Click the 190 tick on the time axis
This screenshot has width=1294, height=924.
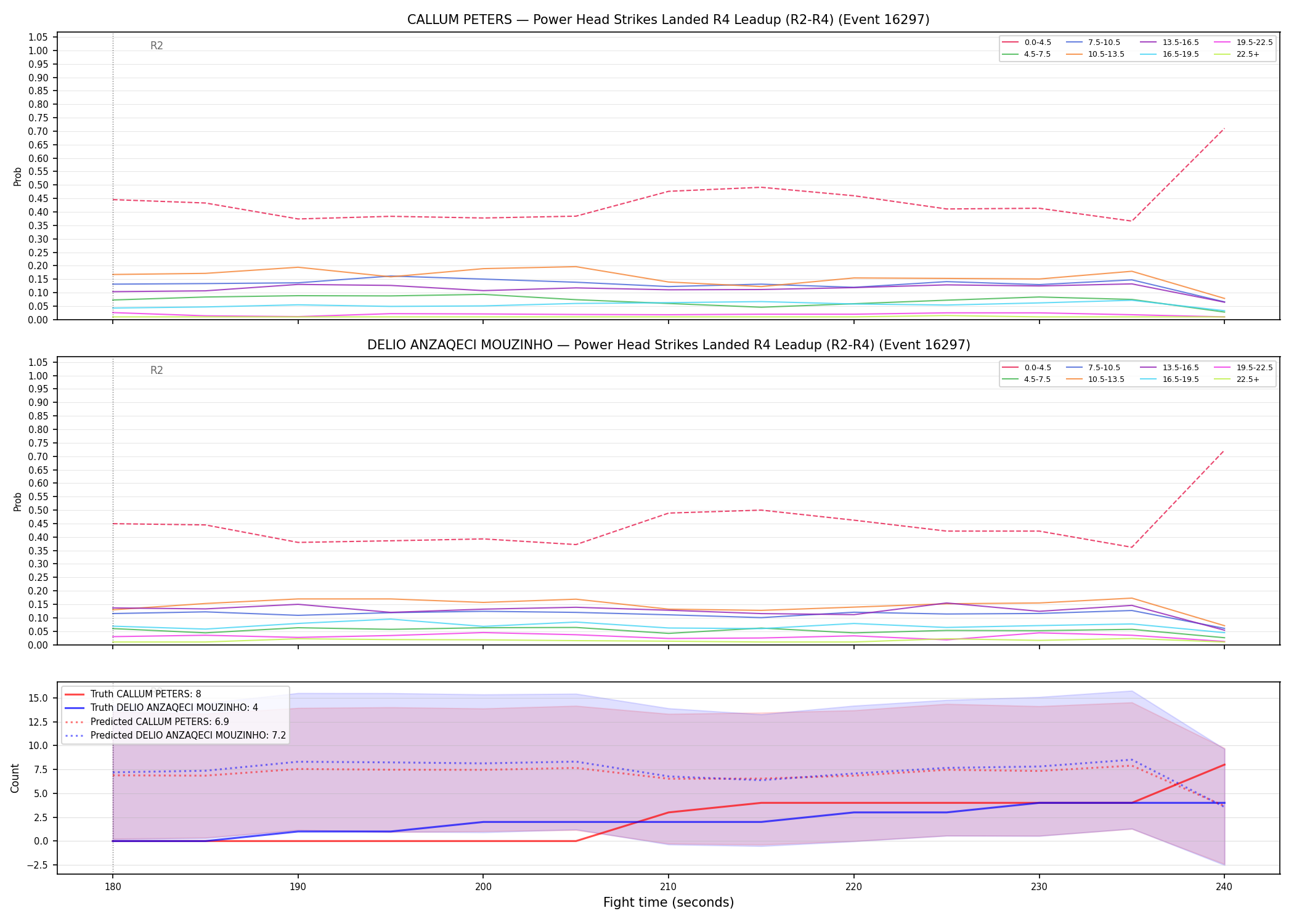click(298, 887)
